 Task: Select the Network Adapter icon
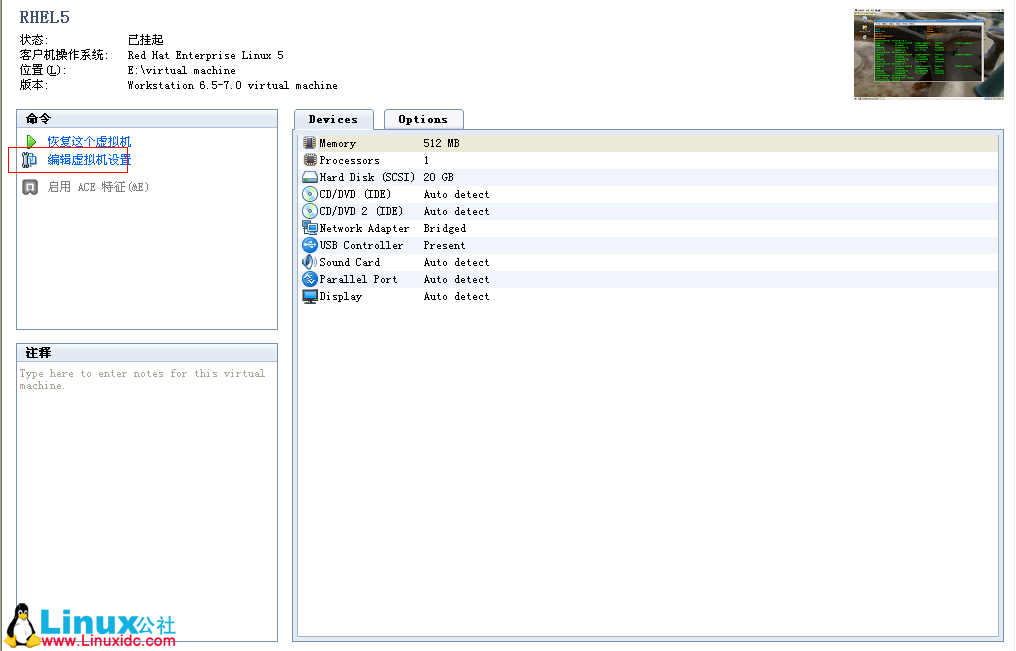point(310,227)
